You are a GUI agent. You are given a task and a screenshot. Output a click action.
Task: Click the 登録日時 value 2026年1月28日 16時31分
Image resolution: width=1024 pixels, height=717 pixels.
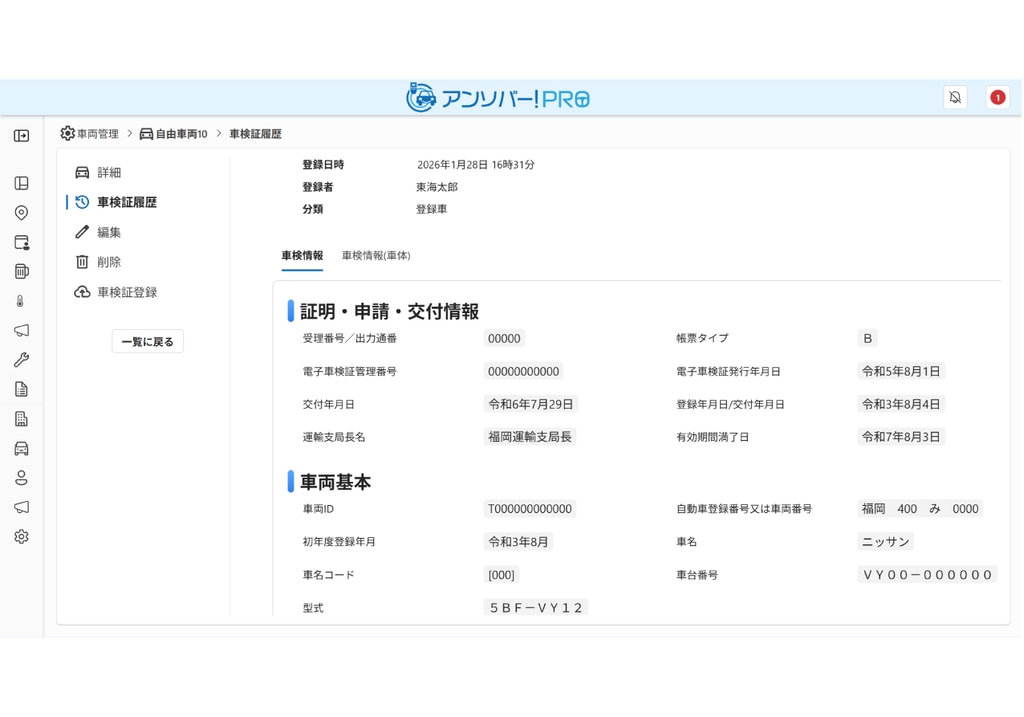pos(475,165)
